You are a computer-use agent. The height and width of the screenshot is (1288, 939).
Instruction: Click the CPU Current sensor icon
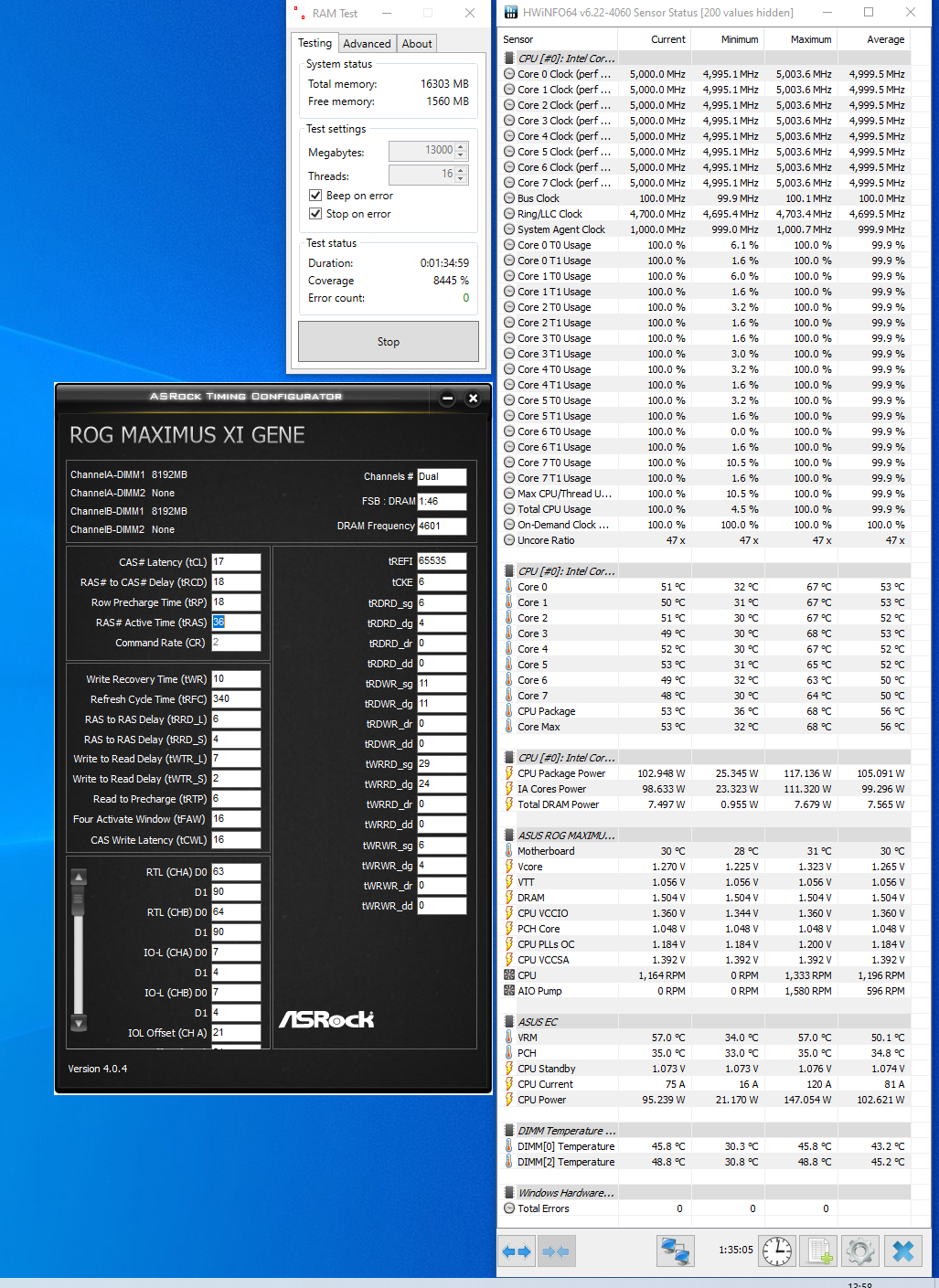(x=509, y=1084)
